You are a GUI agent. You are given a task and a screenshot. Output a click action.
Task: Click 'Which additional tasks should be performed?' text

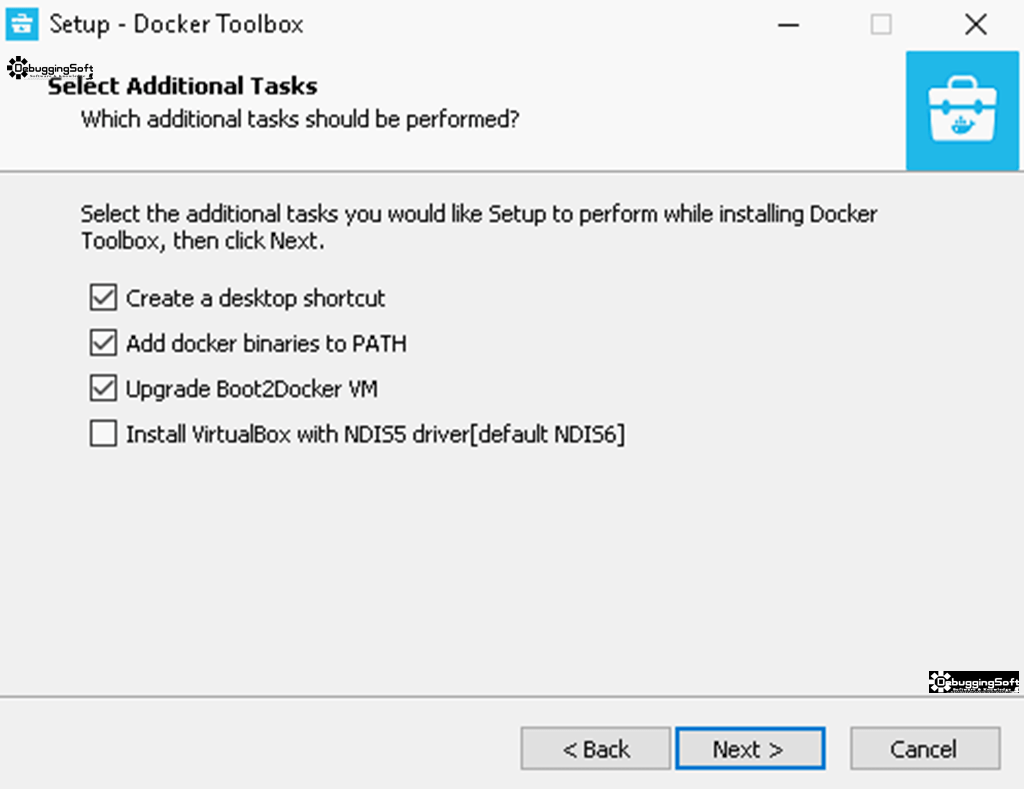tap(300, 120)
